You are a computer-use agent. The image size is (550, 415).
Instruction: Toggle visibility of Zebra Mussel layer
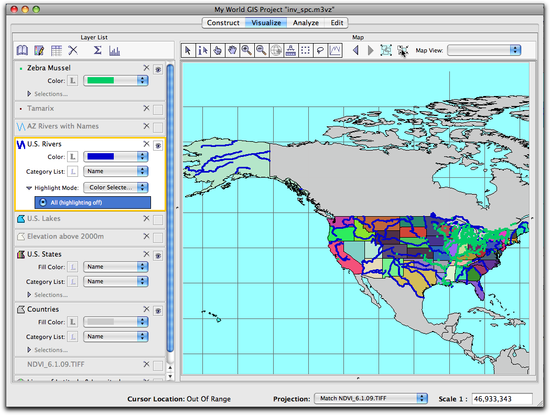(158, 70)
